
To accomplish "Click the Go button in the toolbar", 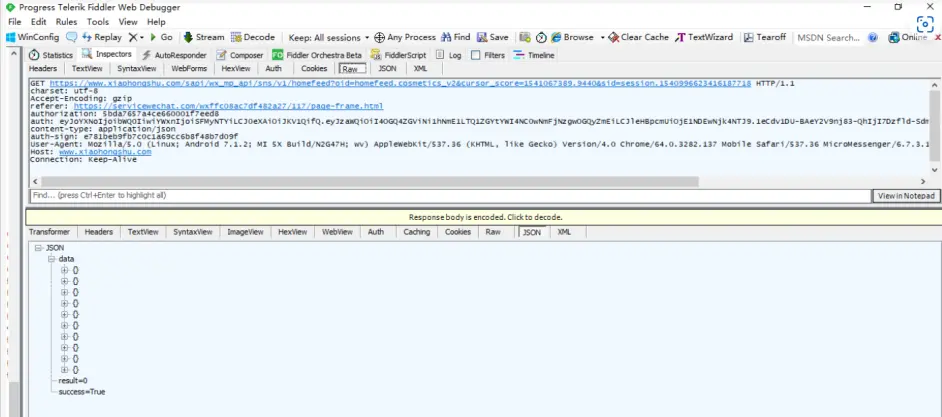I will [x=161, y=37].
